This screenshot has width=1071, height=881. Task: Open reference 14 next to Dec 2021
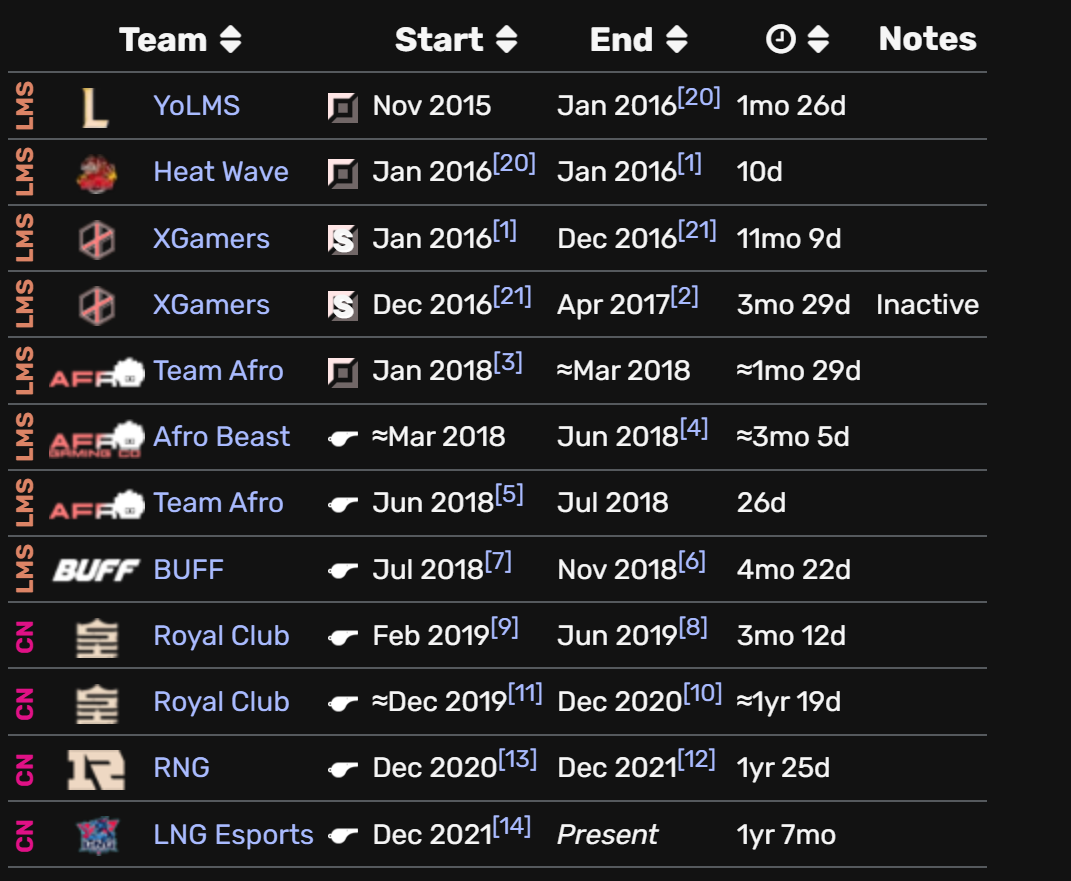tap(512, 826)
